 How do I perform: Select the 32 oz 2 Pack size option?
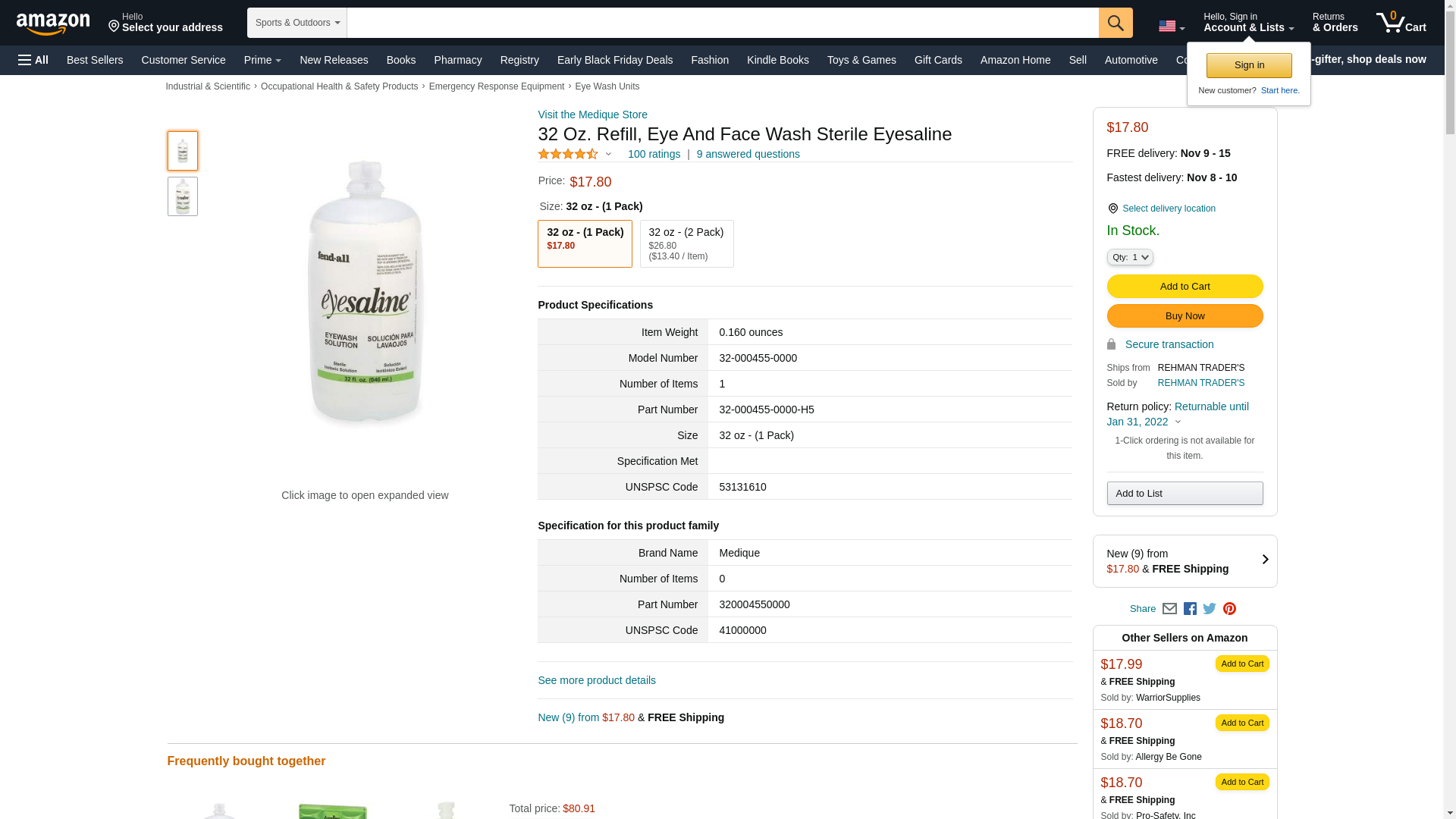click(686, 243)
